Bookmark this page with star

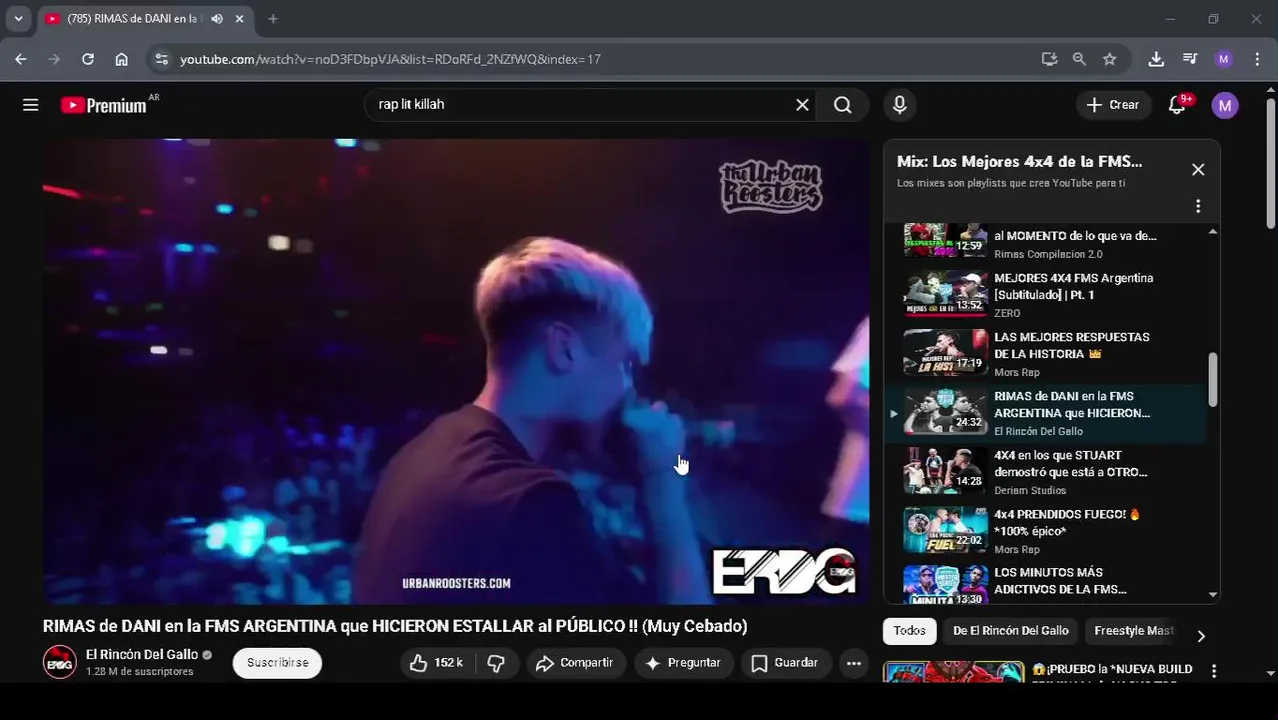1109,59
